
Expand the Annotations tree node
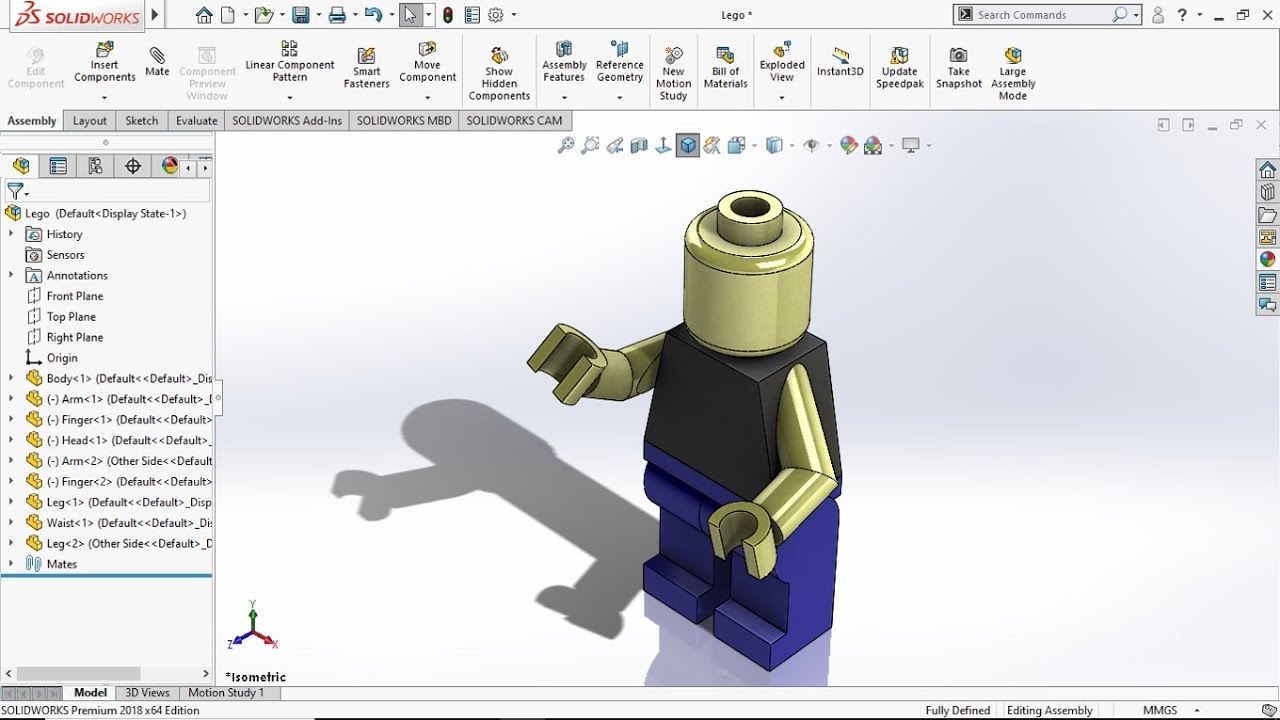[11, 275]
